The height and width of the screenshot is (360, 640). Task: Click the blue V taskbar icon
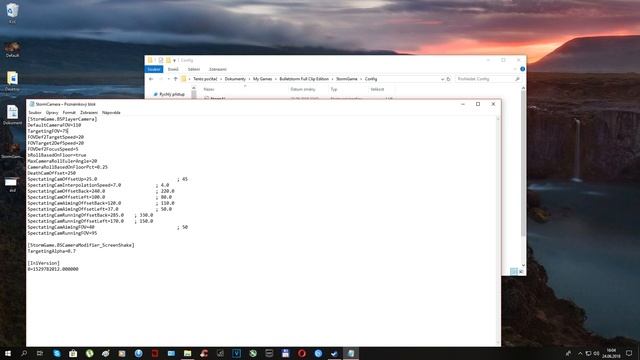click(x=236, y=353)
